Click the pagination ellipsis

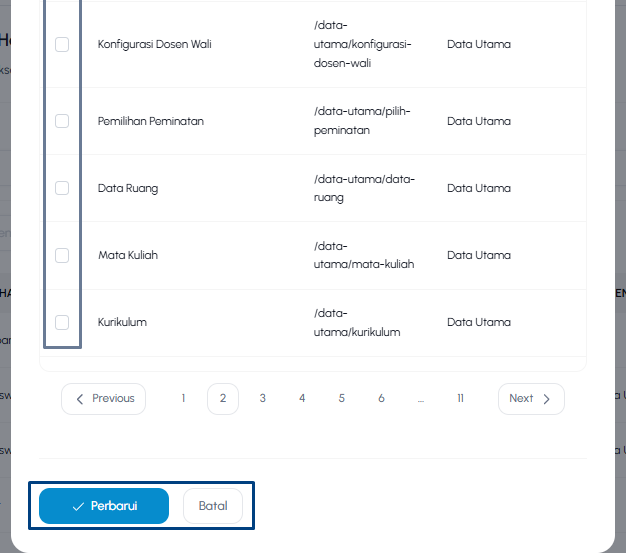[421, 400]
